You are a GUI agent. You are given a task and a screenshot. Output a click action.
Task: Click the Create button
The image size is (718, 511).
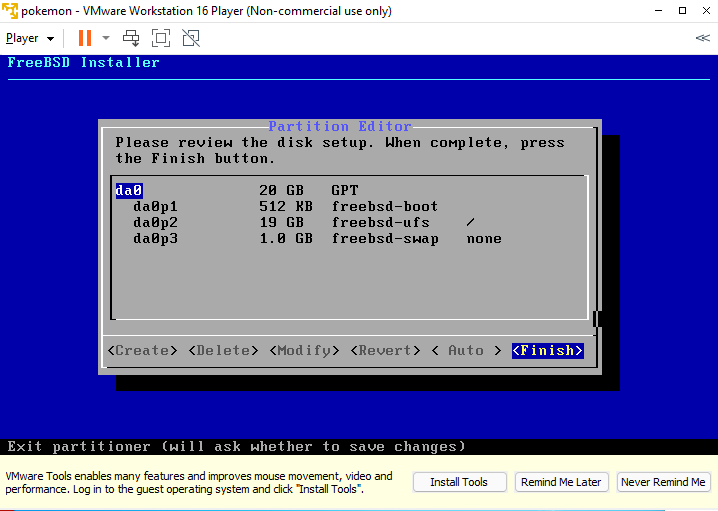coord(142,351)
